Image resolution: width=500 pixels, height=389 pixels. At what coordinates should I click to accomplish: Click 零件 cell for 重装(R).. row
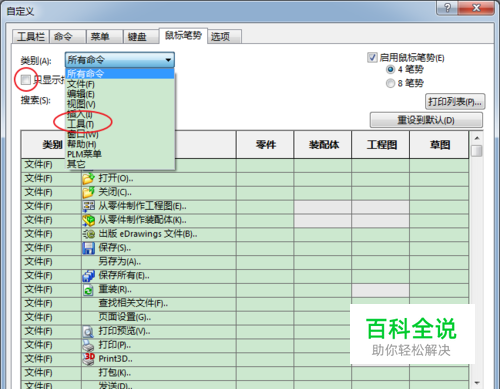(x=265, y=290)
